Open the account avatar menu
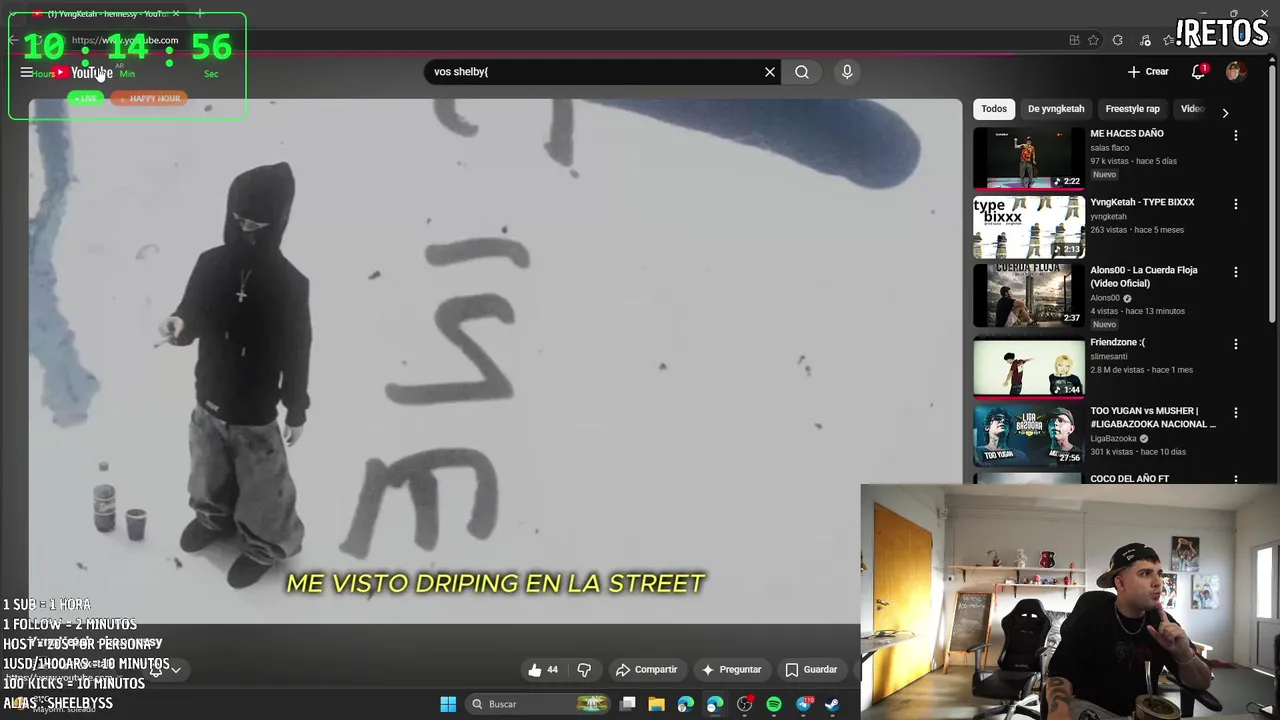Image resolution: width=1280 pixels, height=720 pixels. (x=1236, y=71)
